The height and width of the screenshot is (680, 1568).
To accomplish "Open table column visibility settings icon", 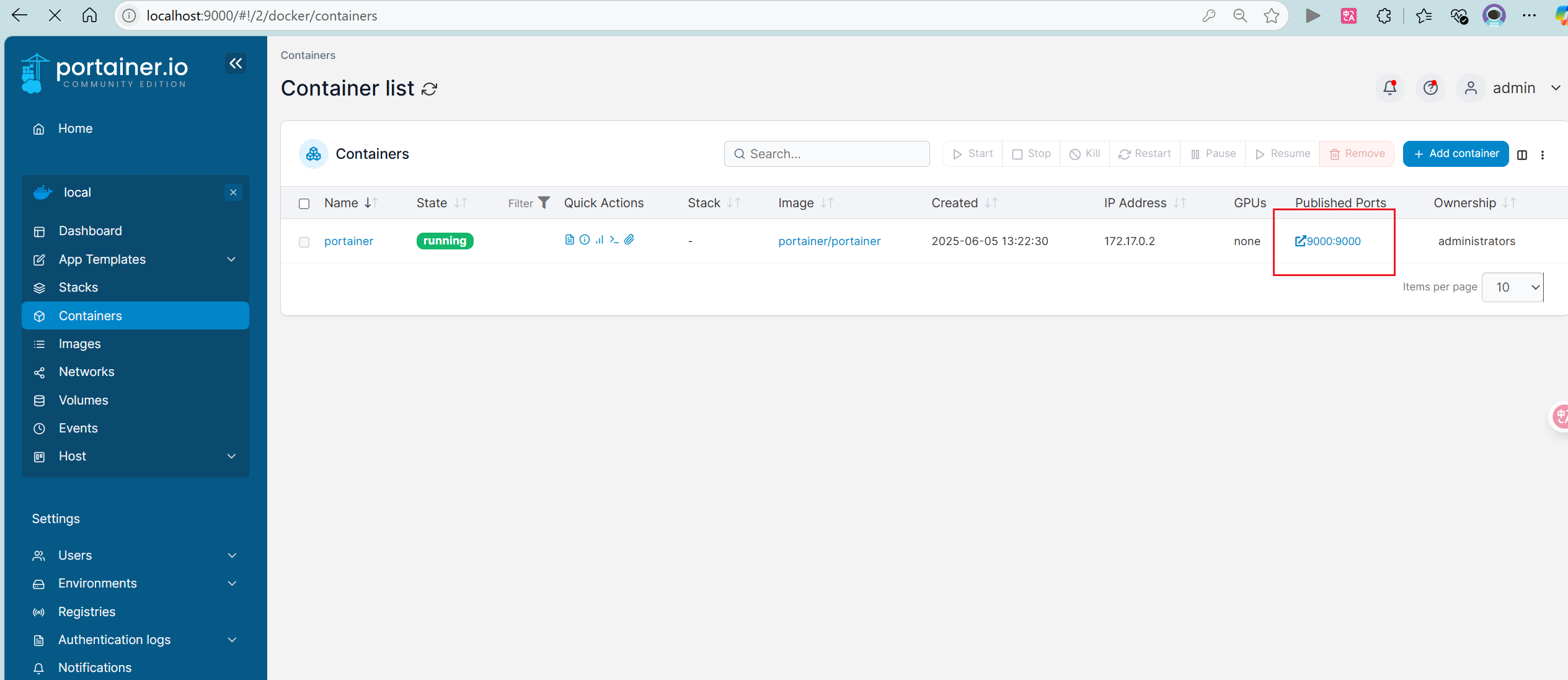I will click(1522, 154).
